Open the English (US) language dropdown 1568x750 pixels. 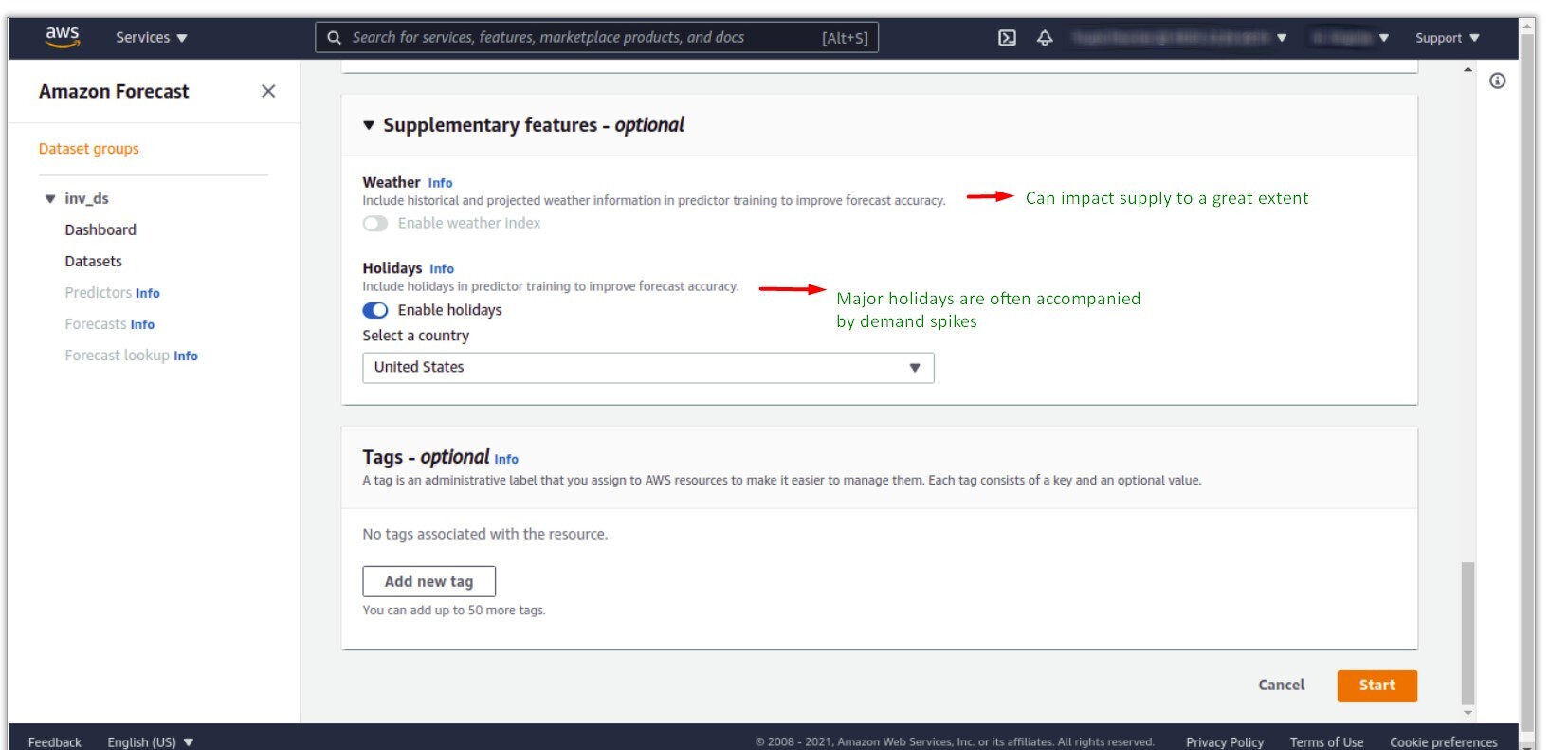[150, 741]
